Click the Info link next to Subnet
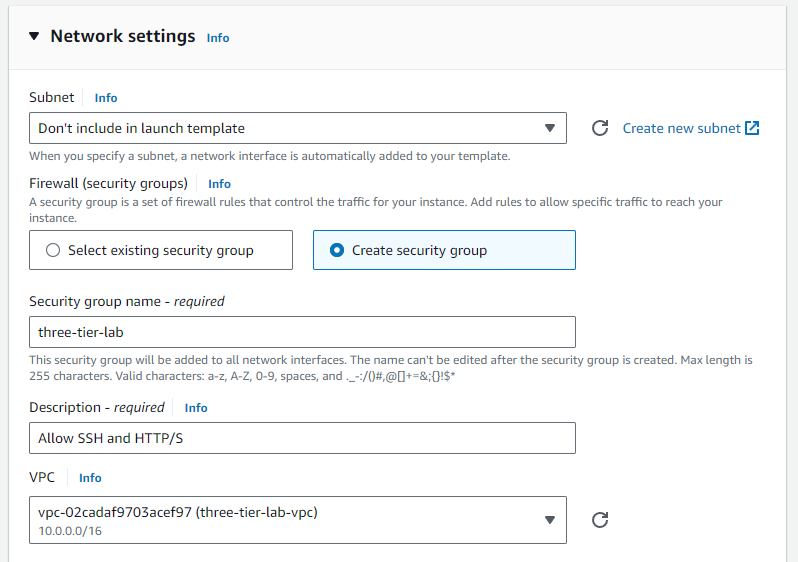Screen dimensions: 798x562 [x=106, y=98]
